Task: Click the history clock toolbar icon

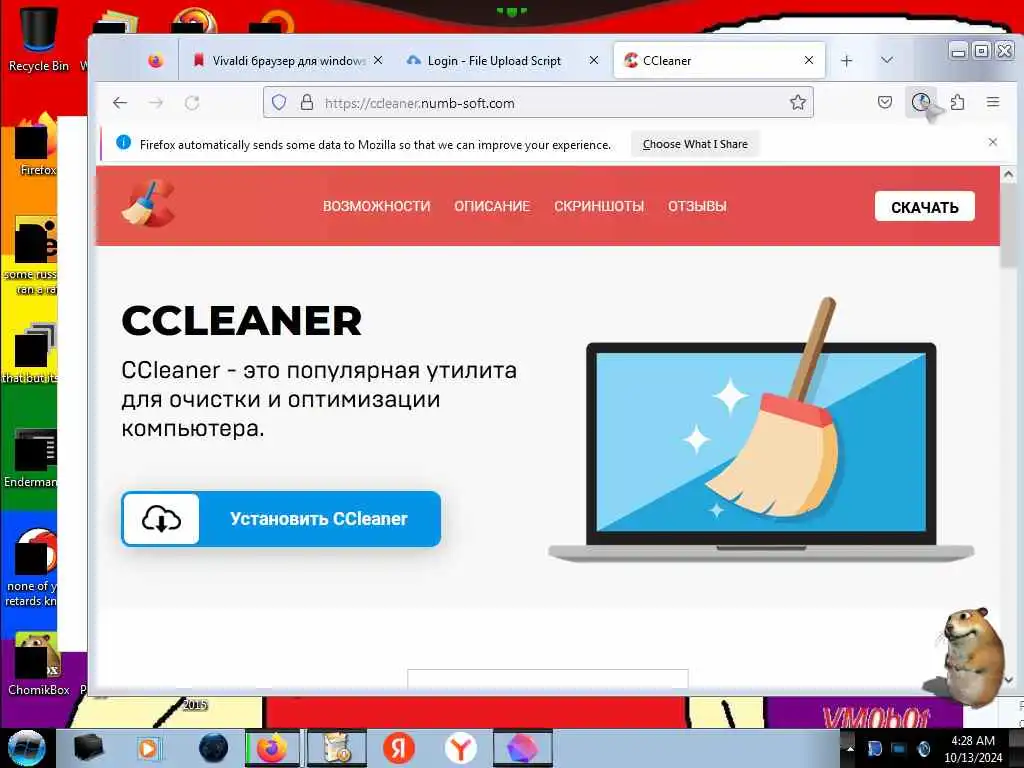Action: tap(921, 102)
